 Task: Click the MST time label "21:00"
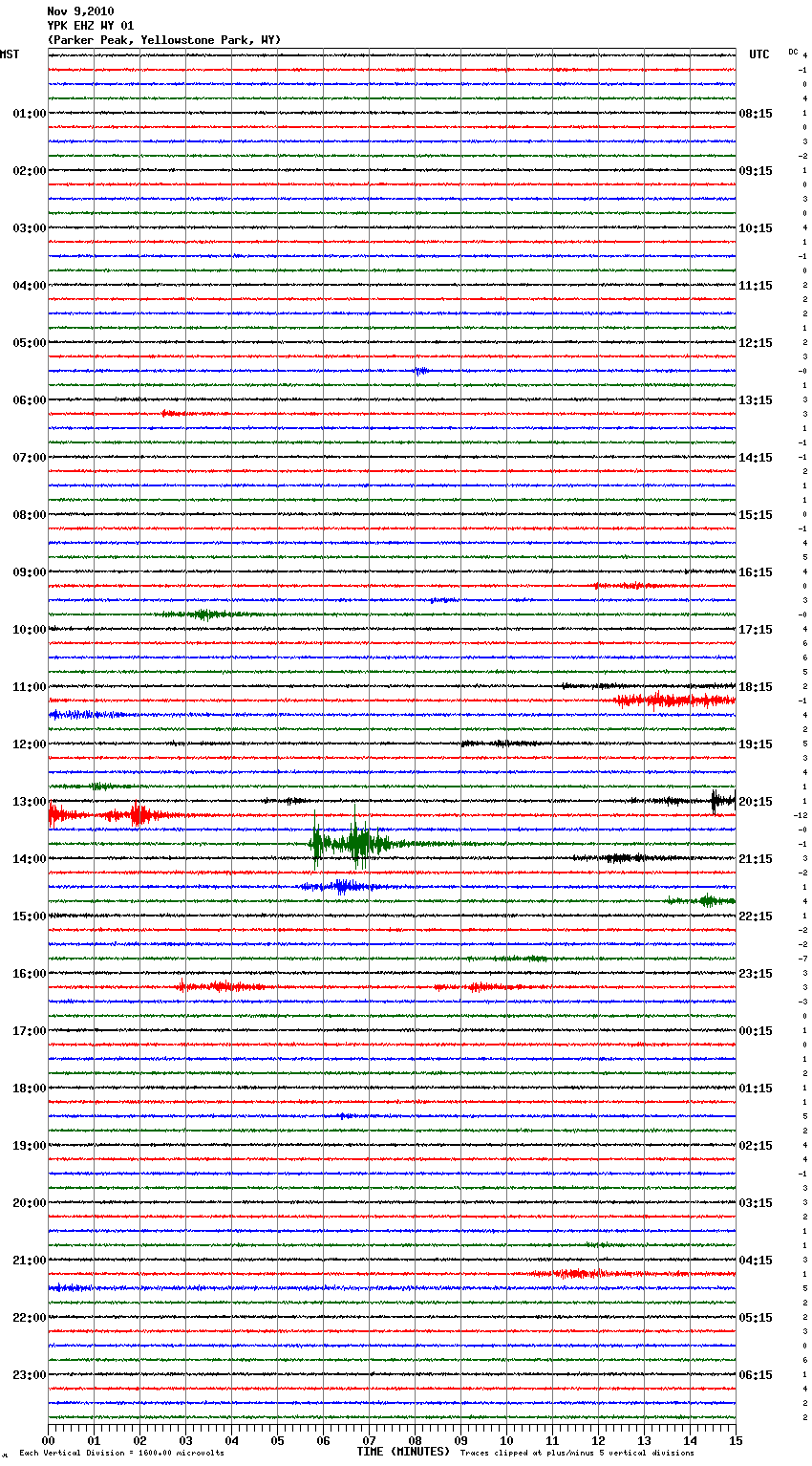pyautogui.click(x=30, y=1261)
